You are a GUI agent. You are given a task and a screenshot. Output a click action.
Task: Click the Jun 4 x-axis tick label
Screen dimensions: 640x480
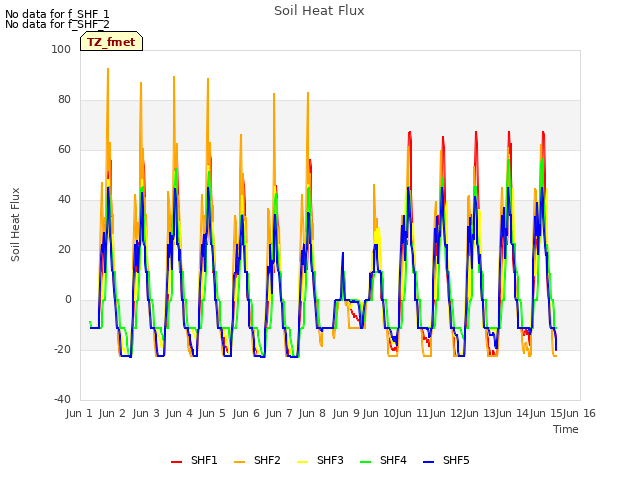(179, 413)
